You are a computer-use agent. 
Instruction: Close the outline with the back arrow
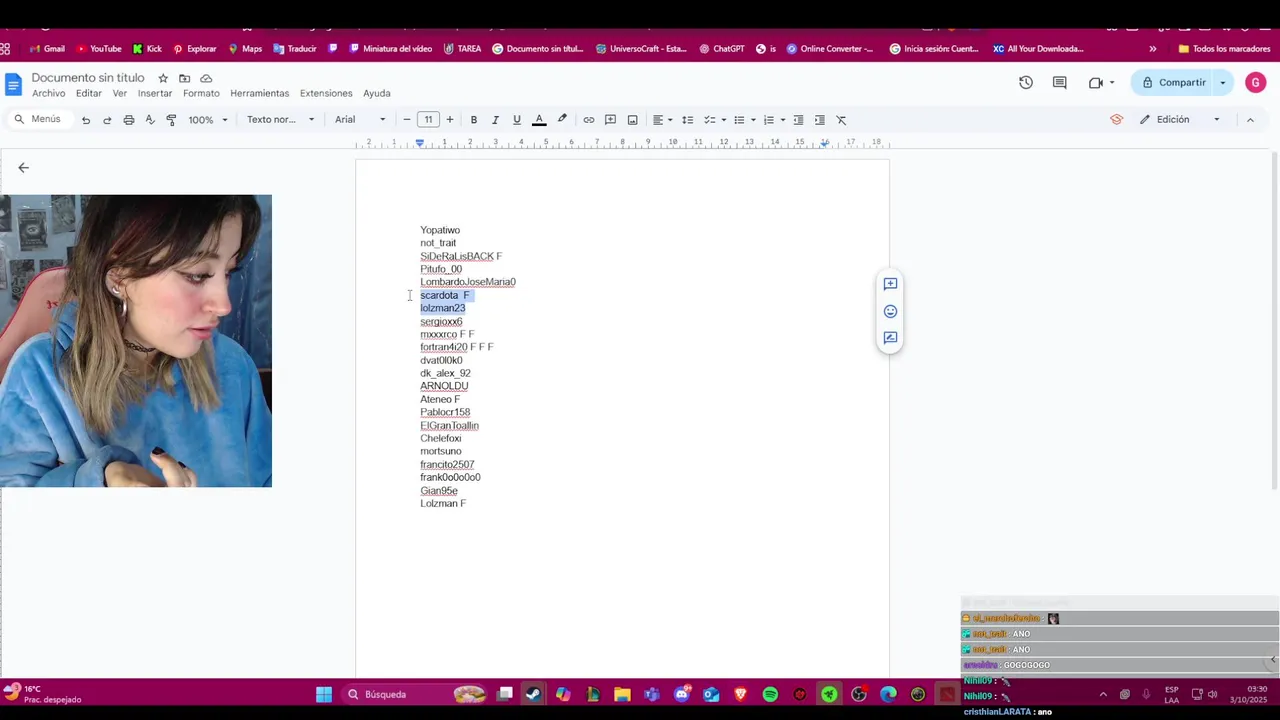point(24,168)
